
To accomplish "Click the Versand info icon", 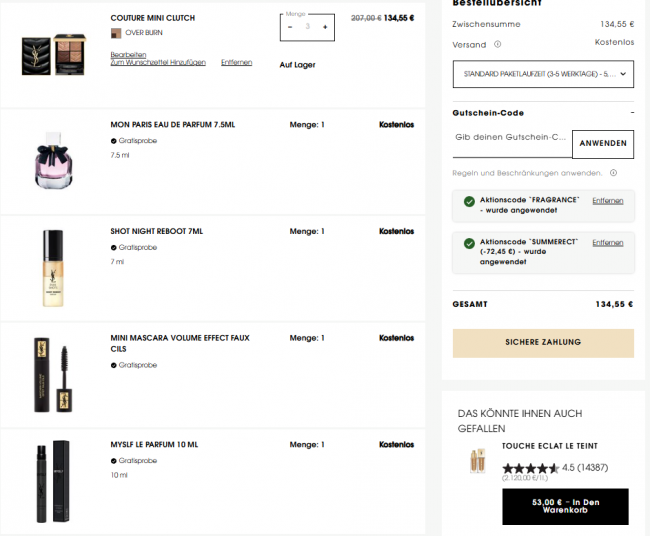I will click(x=497, y=44).
